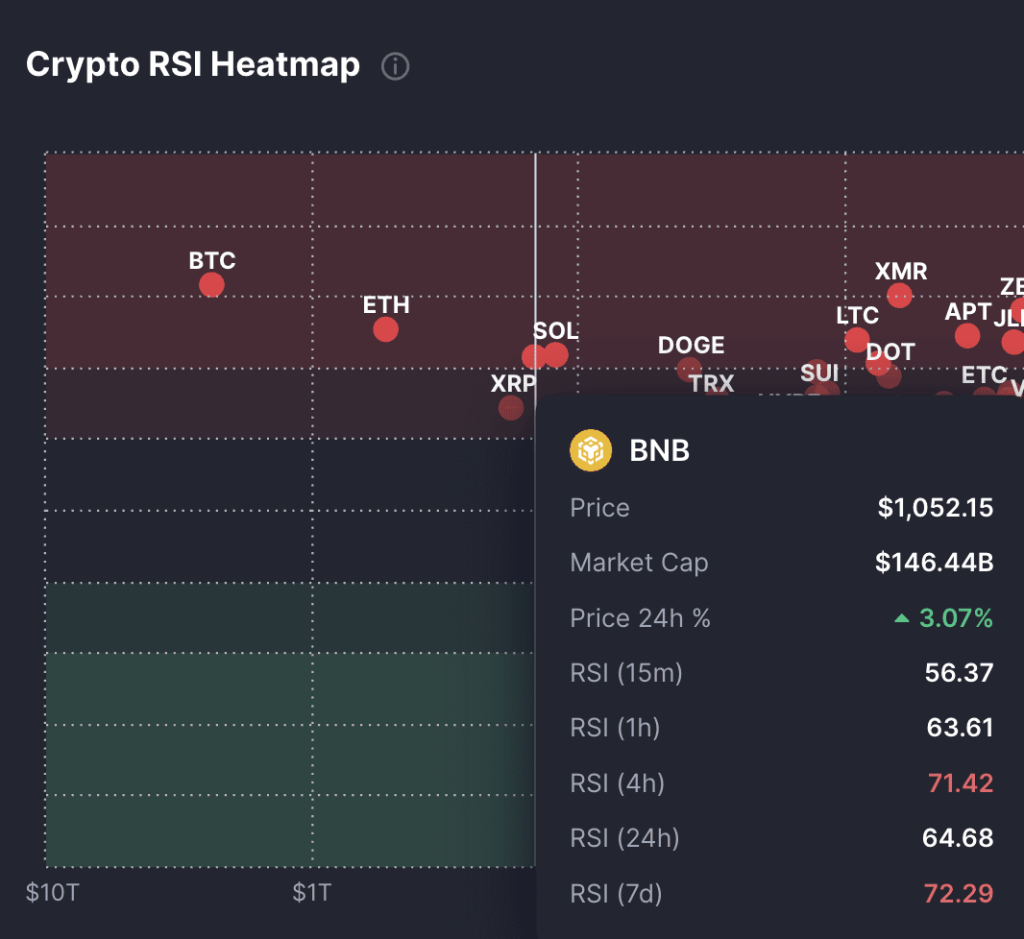Viewport: 1024px width, 939px height.
Task: Click the Crypto RSI Heatmap title
Action: pyautogui.click(x=193, y=66)
